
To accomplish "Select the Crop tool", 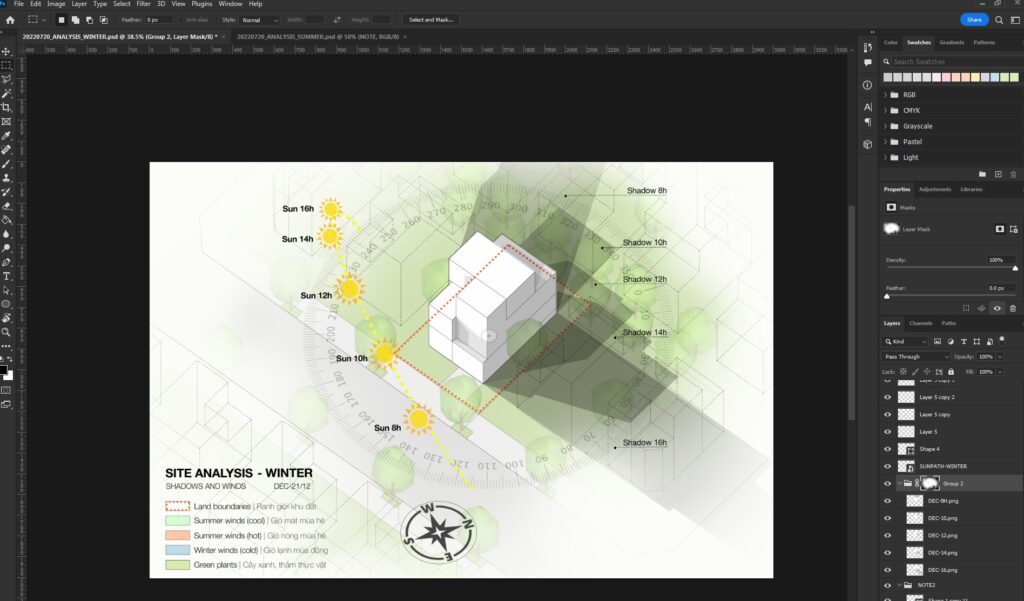I will click(x=7, y=107).
